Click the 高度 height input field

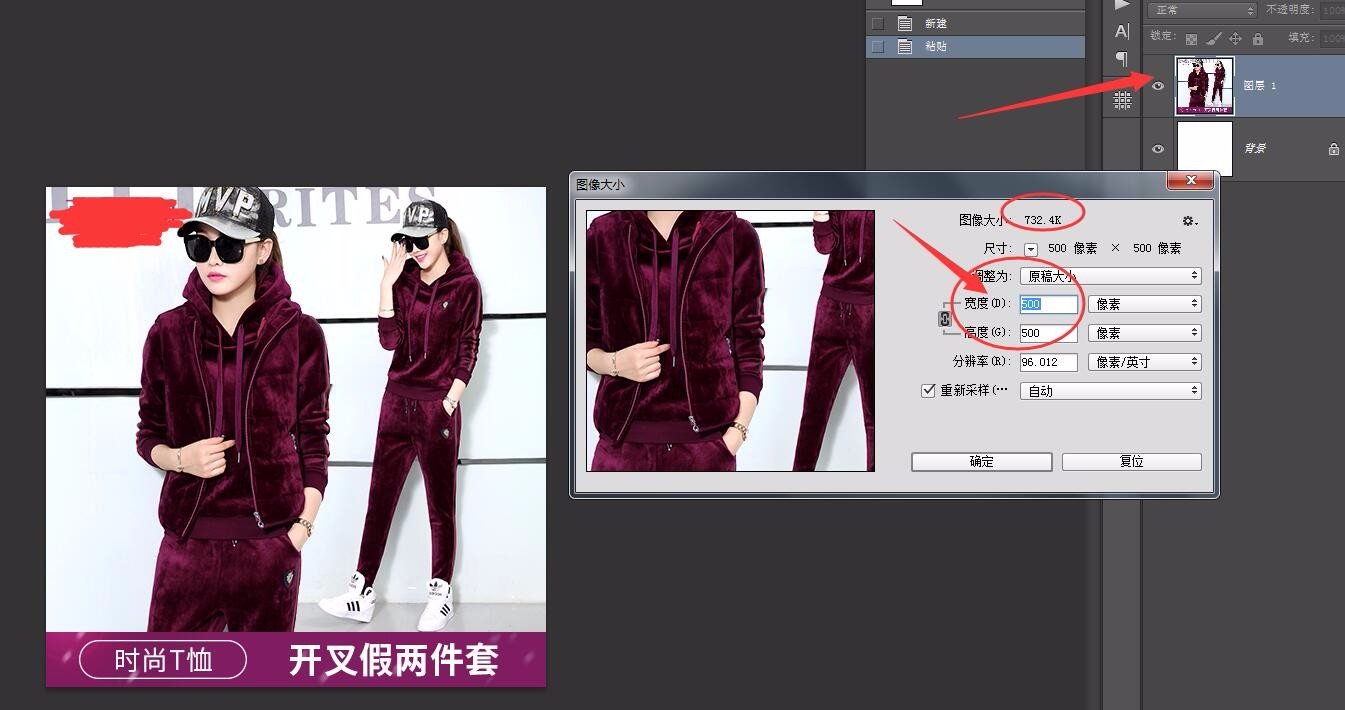[x=1047, y=333]
